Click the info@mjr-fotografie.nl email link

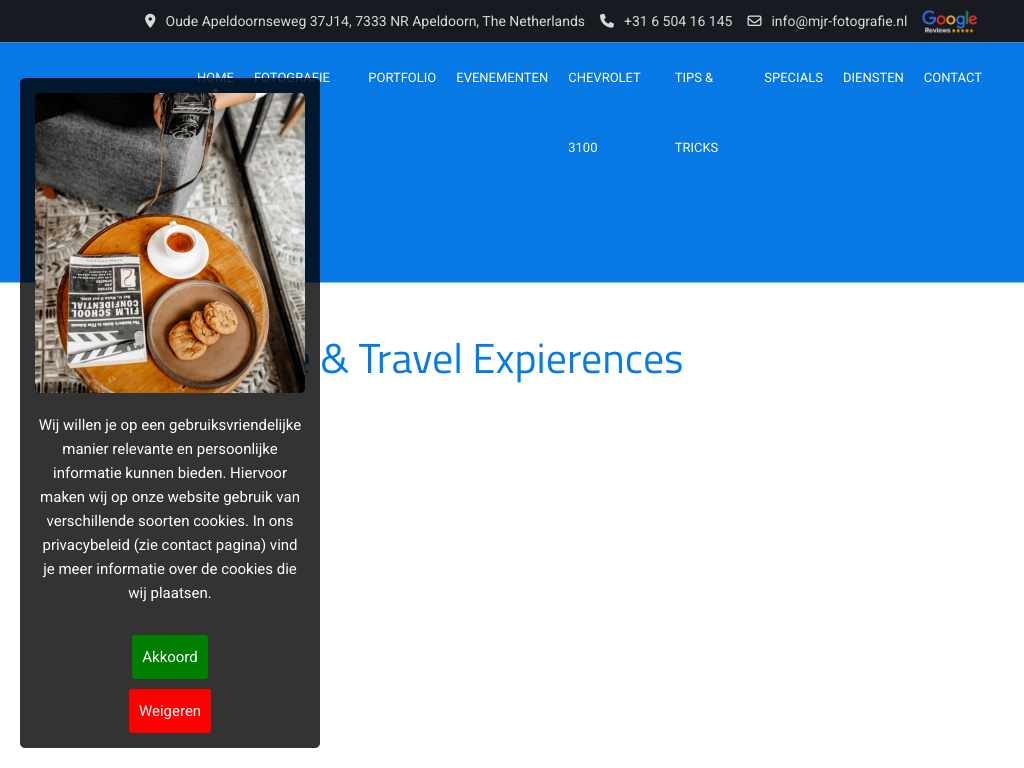coord(839,22)
